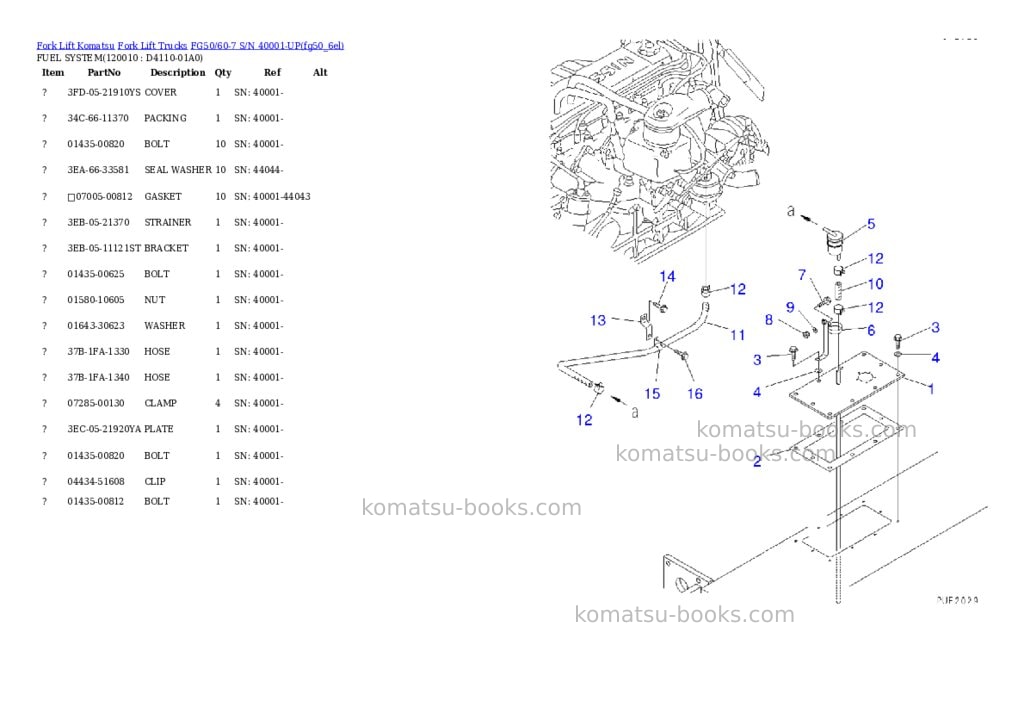Image resolution: width=1024 pixels, height=725 pixels.
Task: Click callout number 14 in the diagram
Action: (x=667, y=276)
